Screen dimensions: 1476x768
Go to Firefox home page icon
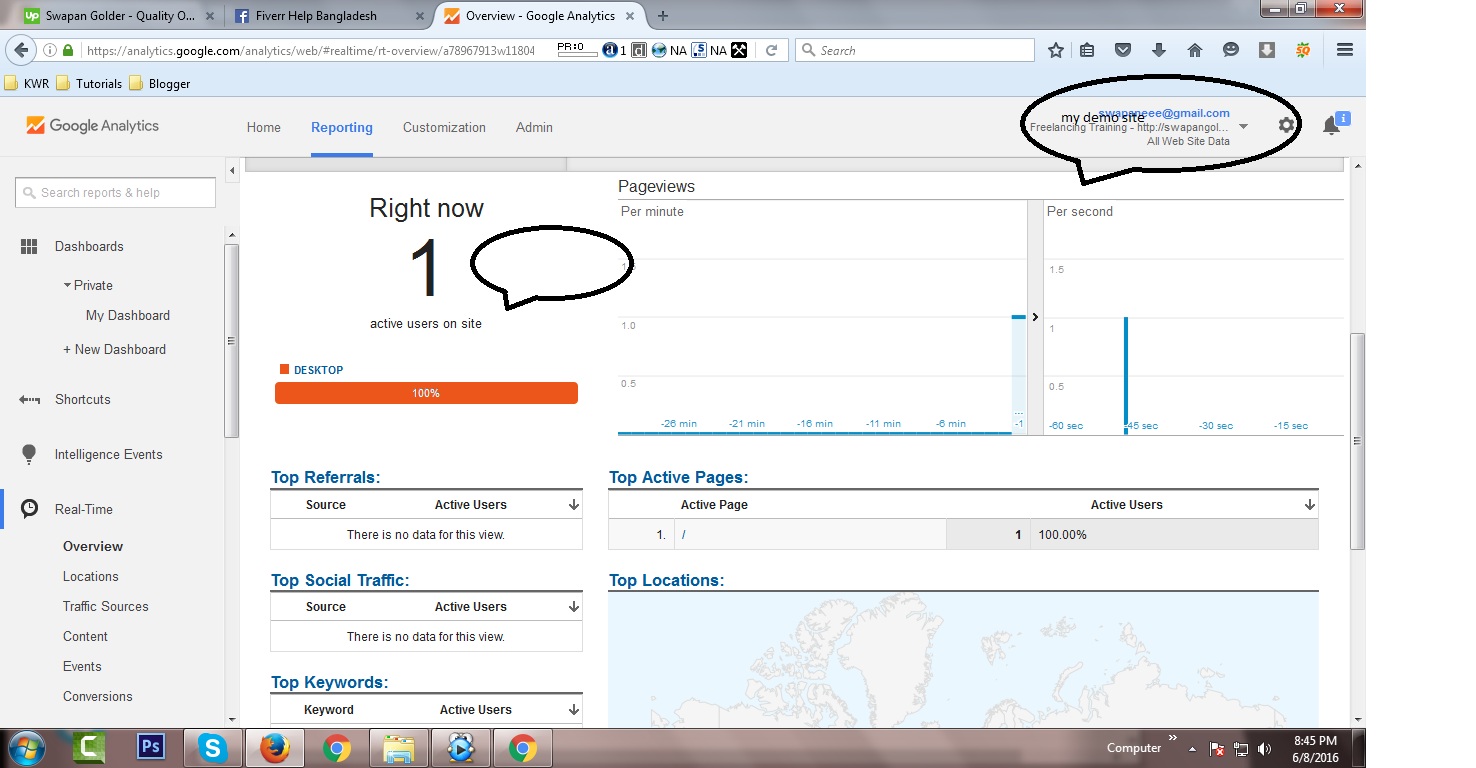1195,50
